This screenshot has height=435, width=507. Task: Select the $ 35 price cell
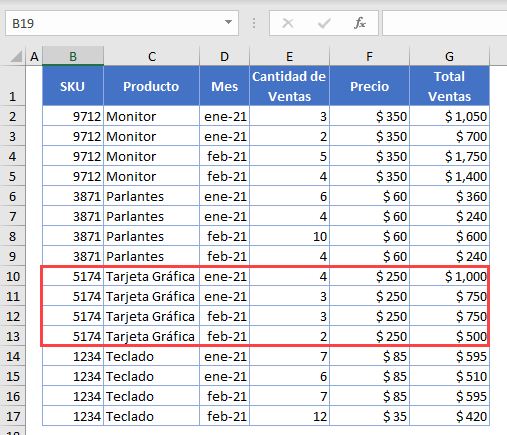pos(369,416)
